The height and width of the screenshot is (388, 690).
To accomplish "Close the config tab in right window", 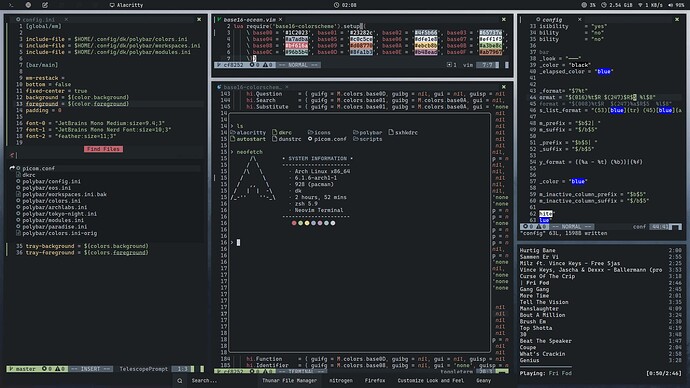I will tap(580, 19).
